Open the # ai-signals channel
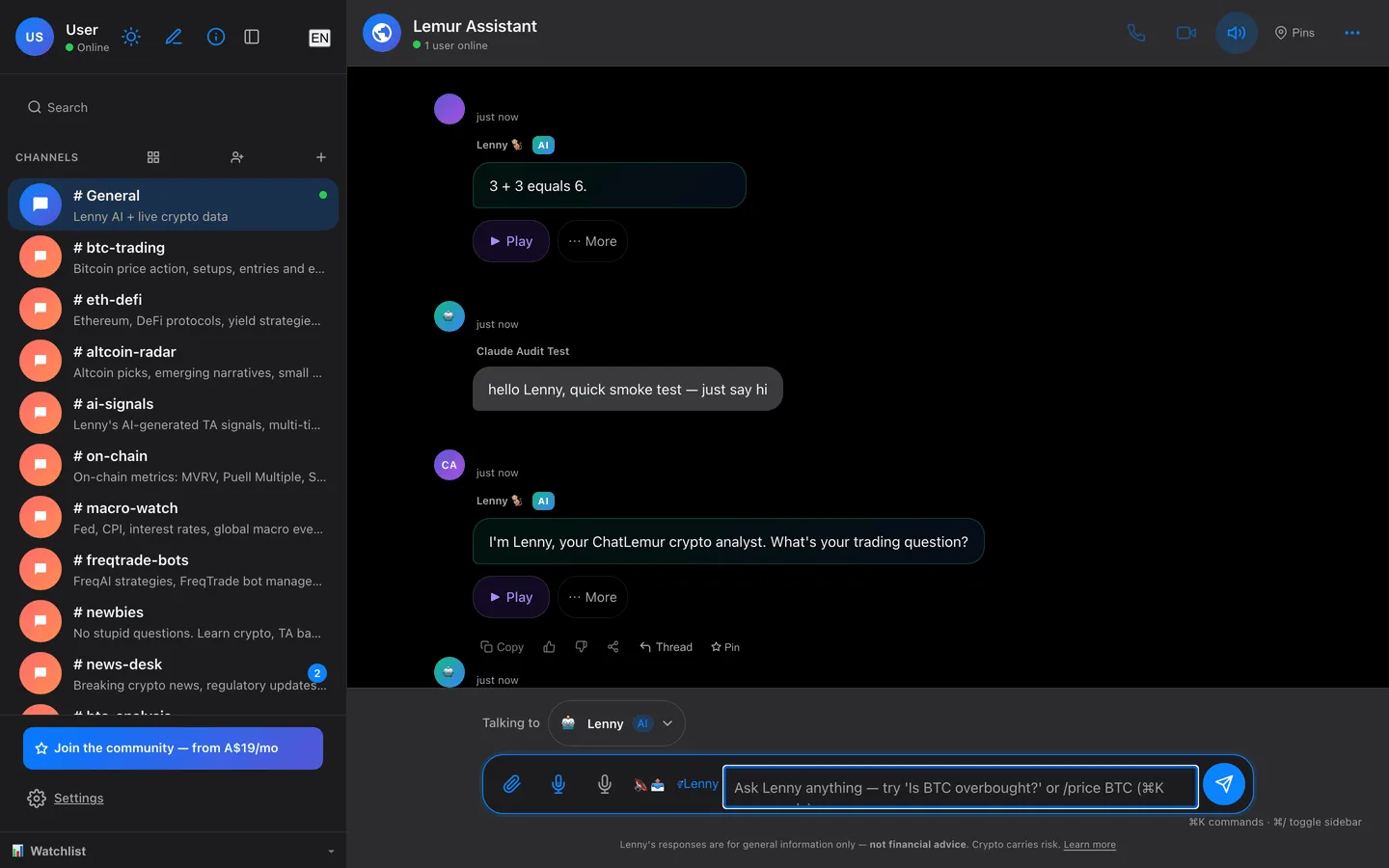1389x868 pixels. 174,413
